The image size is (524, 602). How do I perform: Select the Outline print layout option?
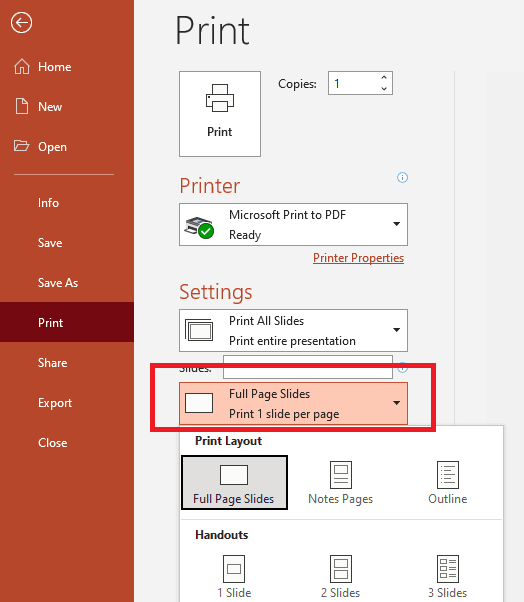pyautogui.click(x=448, y=483)
